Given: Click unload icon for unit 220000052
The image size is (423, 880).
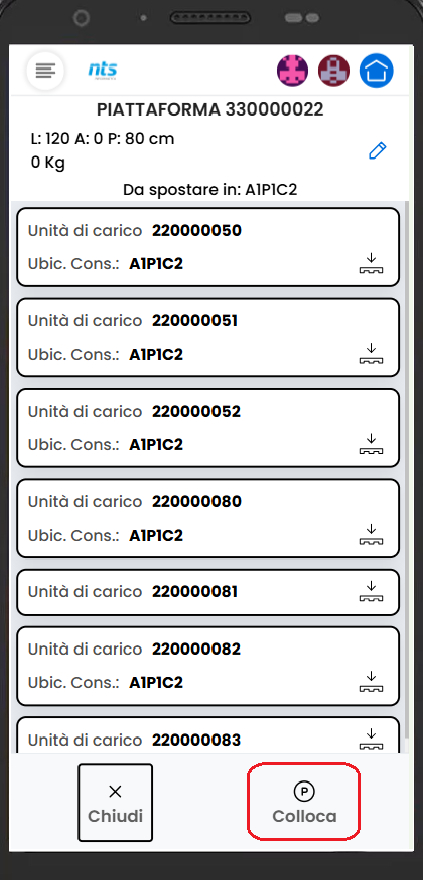Looking at the screenshot, I should 371,443.
